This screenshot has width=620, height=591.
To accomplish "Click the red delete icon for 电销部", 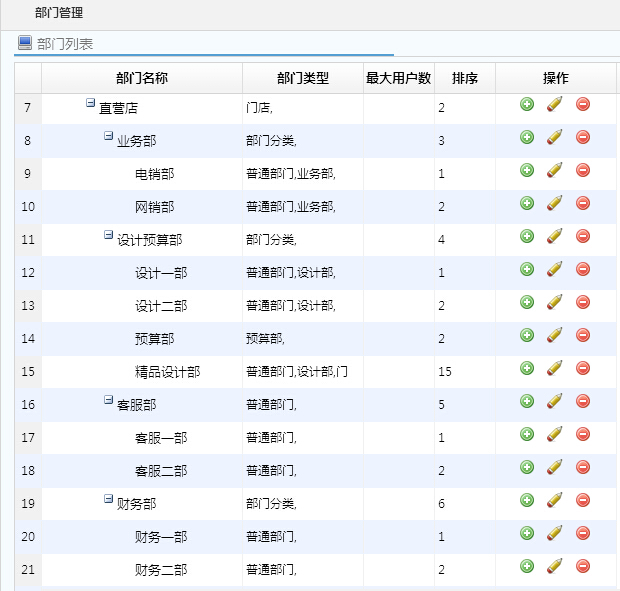I will 583,170.
